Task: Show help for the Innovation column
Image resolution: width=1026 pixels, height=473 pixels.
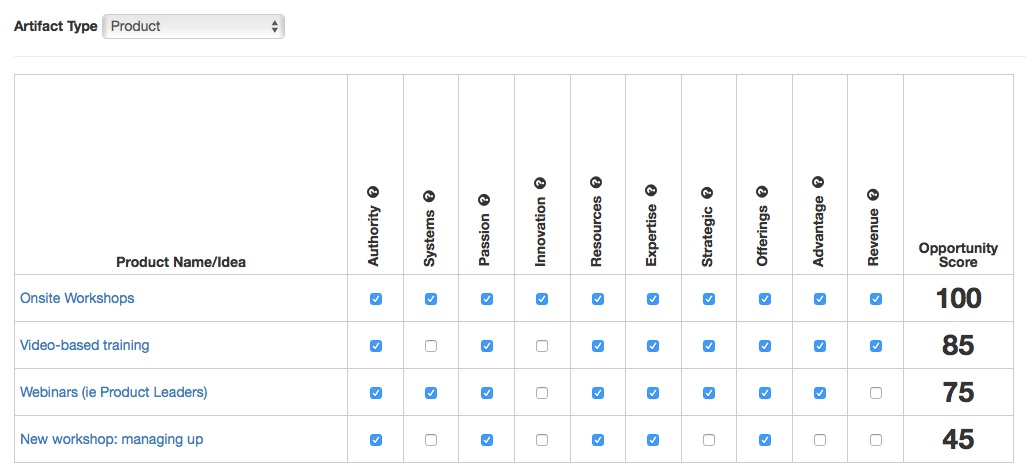Action: [540, 183]
